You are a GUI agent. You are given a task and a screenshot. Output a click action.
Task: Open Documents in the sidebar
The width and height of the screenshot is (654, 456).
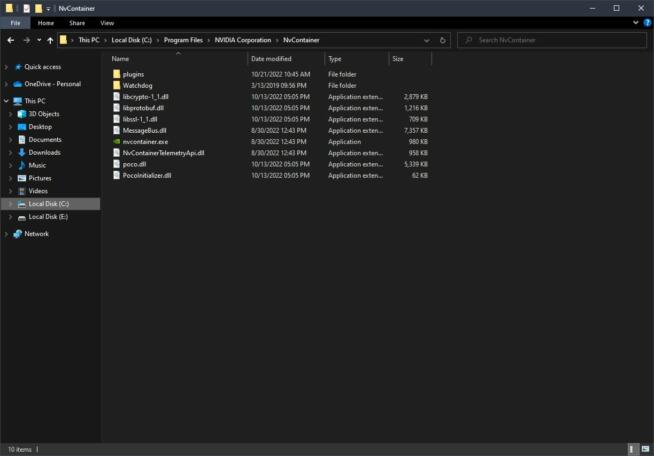click(x=45, y=140)
